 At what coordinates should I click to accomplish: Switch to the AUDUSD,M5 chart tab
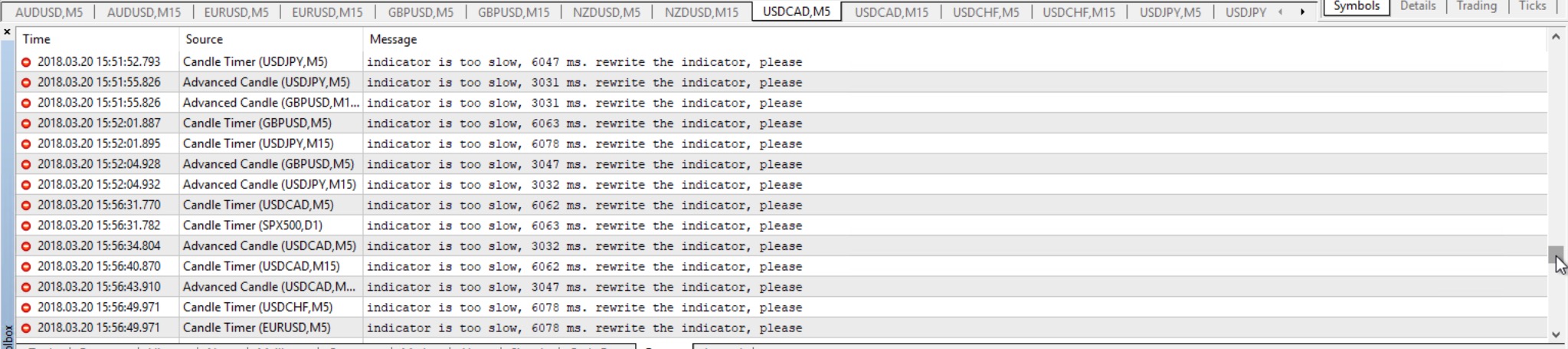(49, 12)
